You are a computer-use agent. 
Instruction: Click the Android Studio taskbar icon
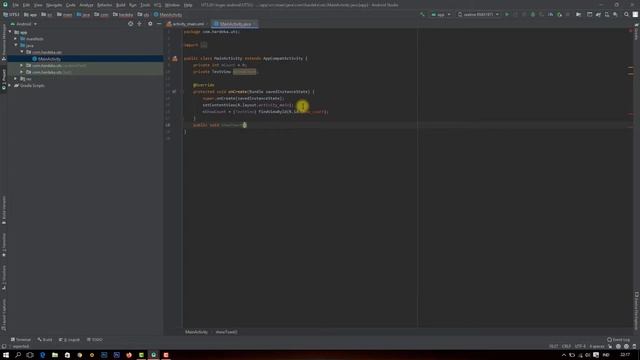[x=153, y=355]
